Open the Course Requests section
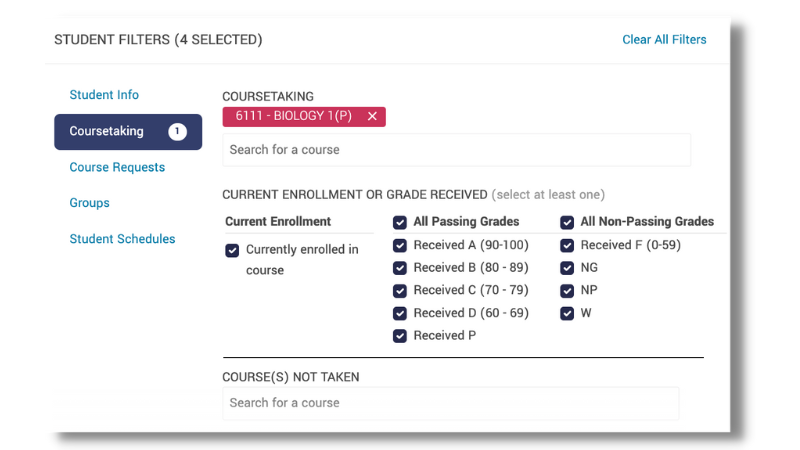The height and width of the screenshot is (450, 800). (117, 167)
